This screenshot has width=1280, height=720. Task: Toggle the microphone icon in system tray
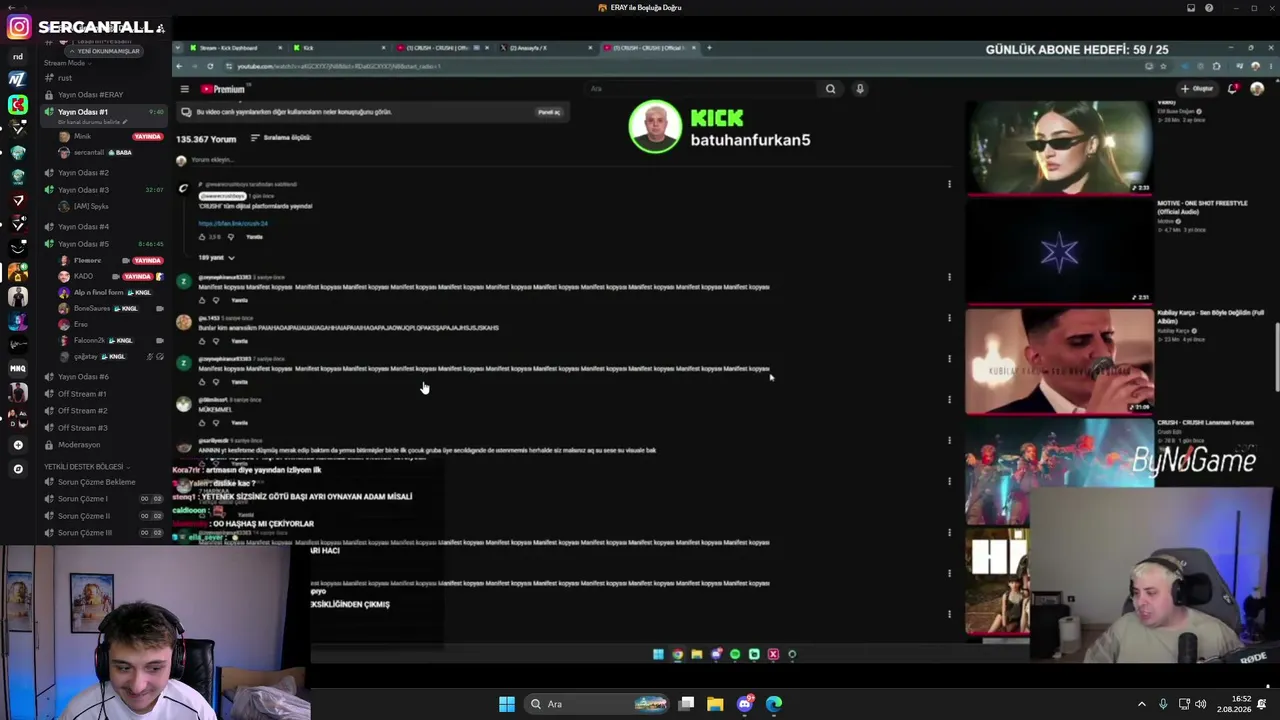pyautogui.click(x=1162, y=704)
